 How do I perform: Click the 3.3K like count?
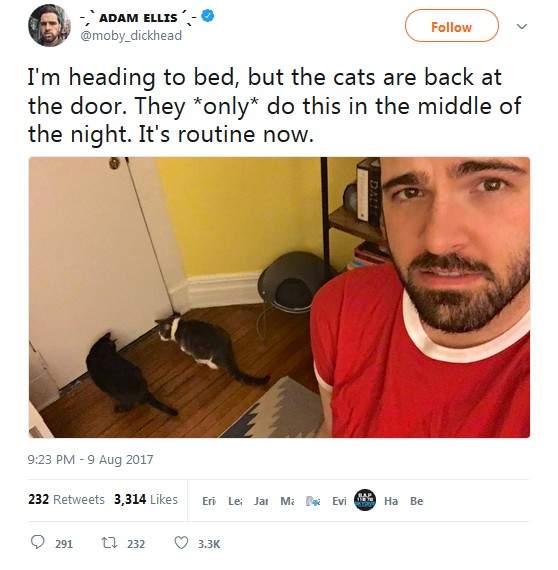pyautogui.click(x=209, y=544)
